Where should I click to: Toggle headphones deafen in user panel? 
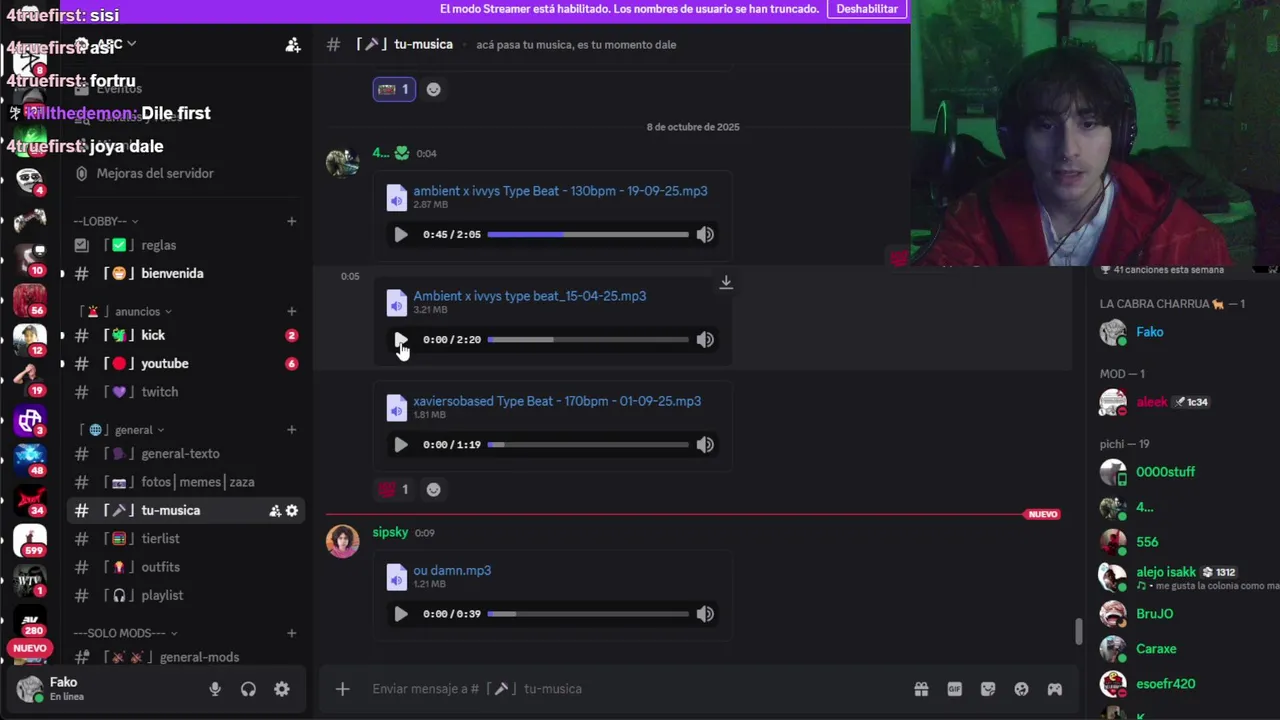point(248,689)
